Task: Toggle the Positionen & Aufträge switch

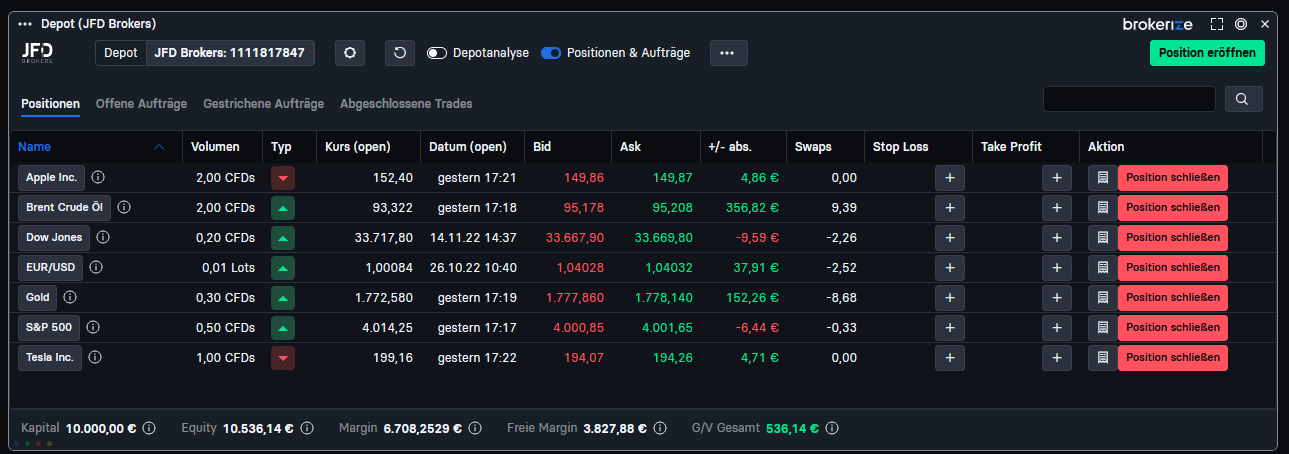Action: (551, 53)
